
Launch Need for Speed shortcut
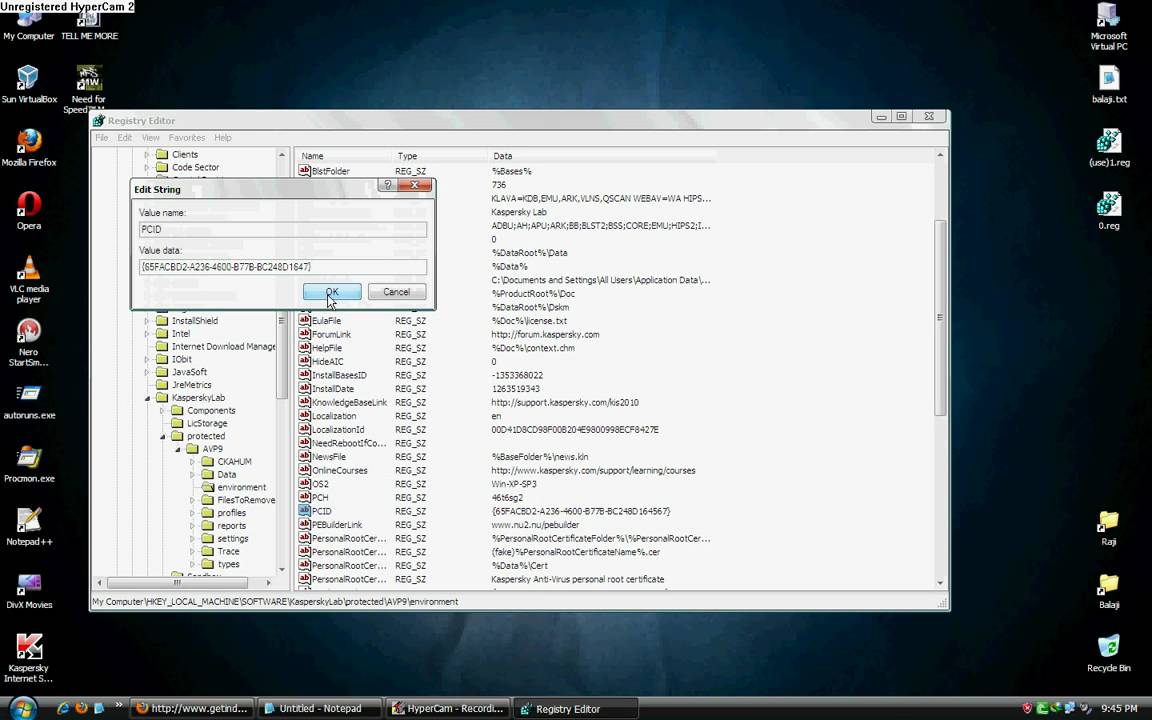coord(89,90)
